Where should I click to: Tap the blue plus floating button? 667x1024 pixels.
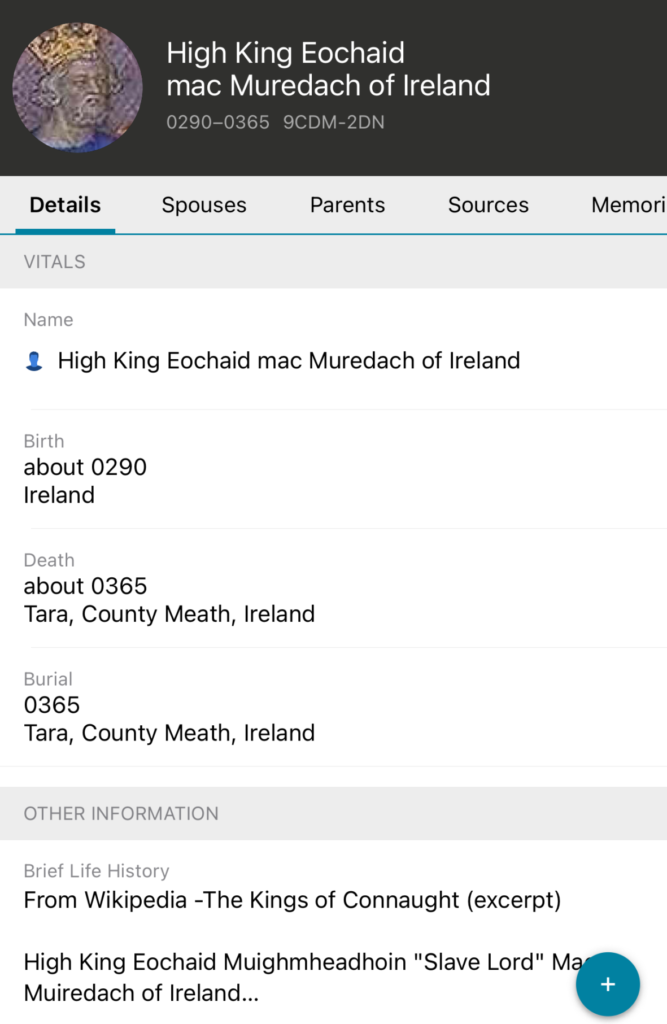point(607,984)
